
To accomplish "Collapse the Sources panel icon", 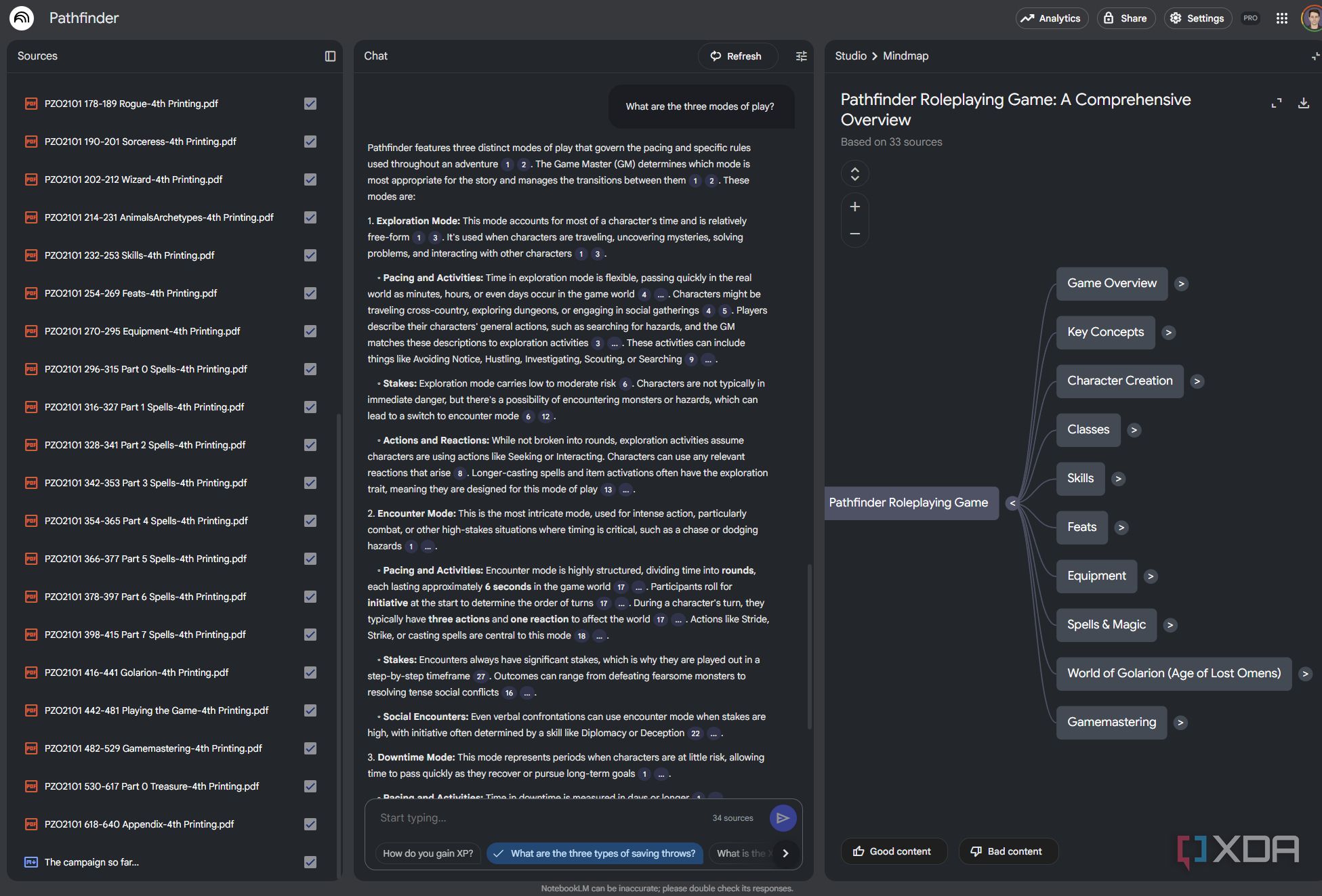I will 330,56.
